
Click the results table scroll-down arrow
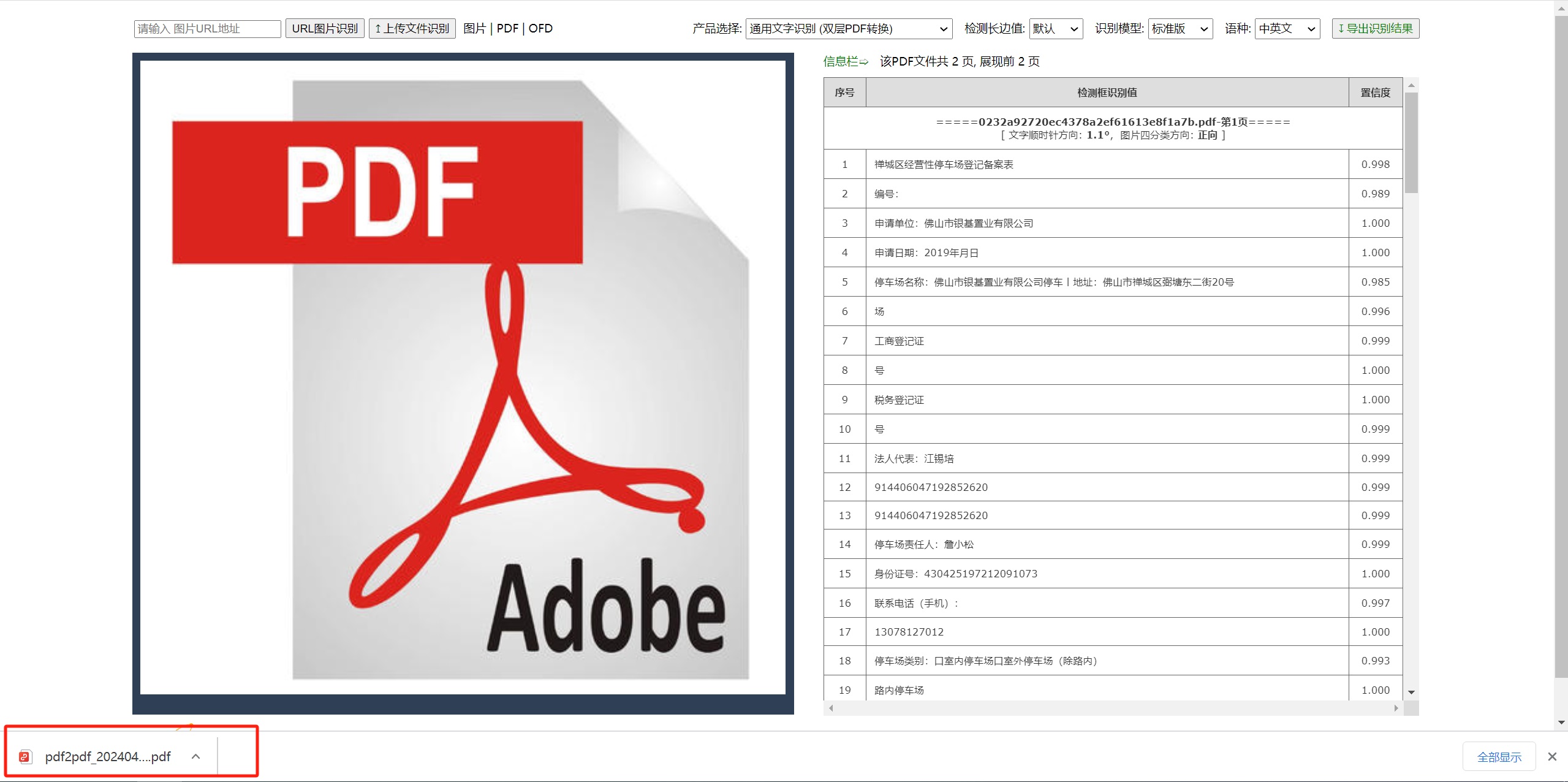(x=1411, y=693)
